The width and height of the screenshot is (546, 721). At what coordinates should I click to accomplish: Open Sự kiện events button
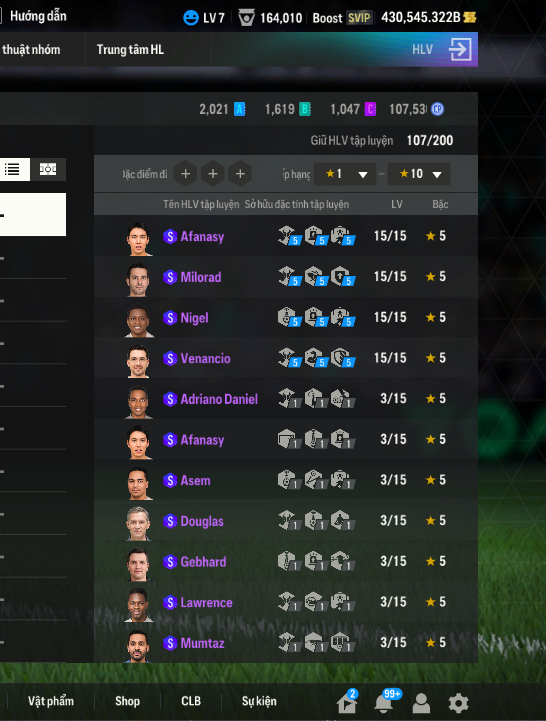point(259,701)
